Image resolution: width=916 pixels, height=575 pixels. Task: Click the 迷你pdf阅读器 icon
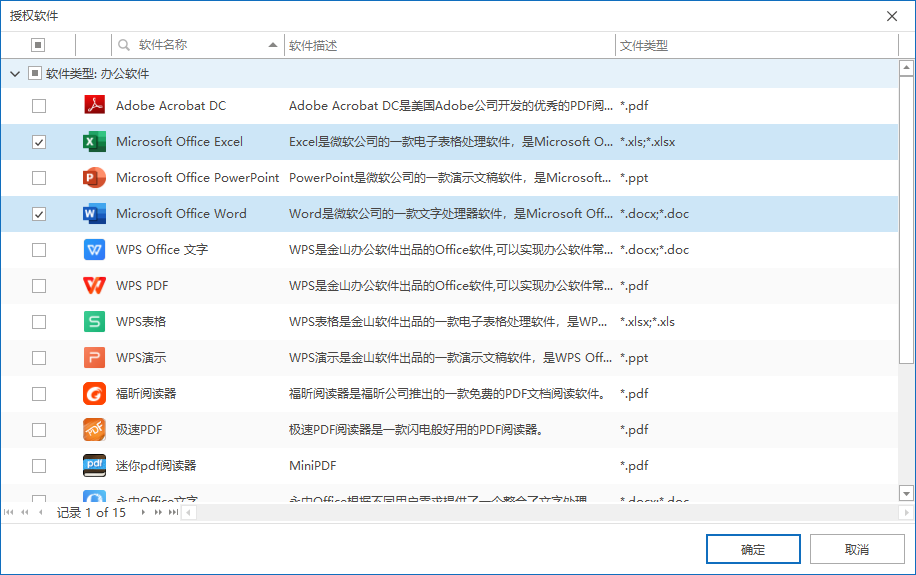pos(94,466)
